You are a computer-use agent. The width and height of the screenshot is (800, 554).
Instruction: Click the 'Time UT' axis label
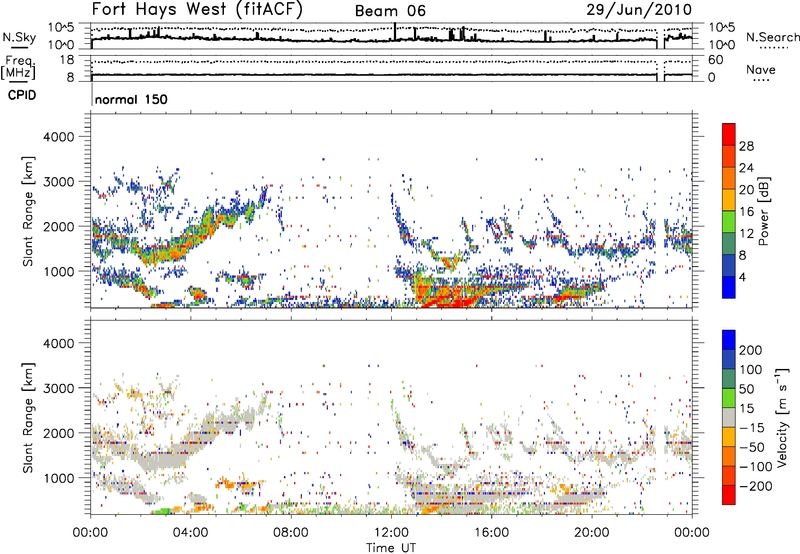pyautogui.click(x=391, y=548)
